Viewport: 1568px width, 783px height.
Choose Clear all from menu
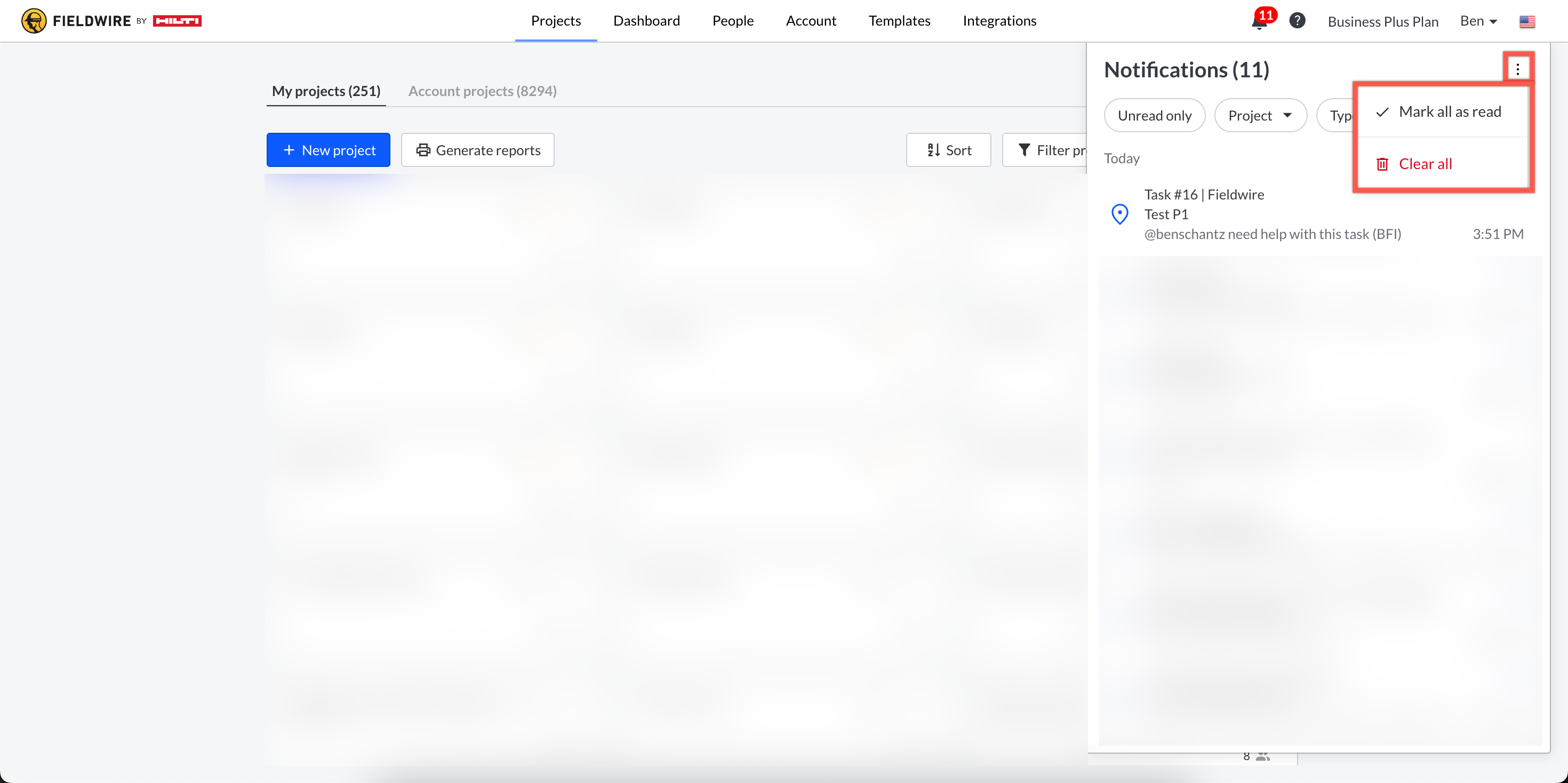coord(1425,164)
